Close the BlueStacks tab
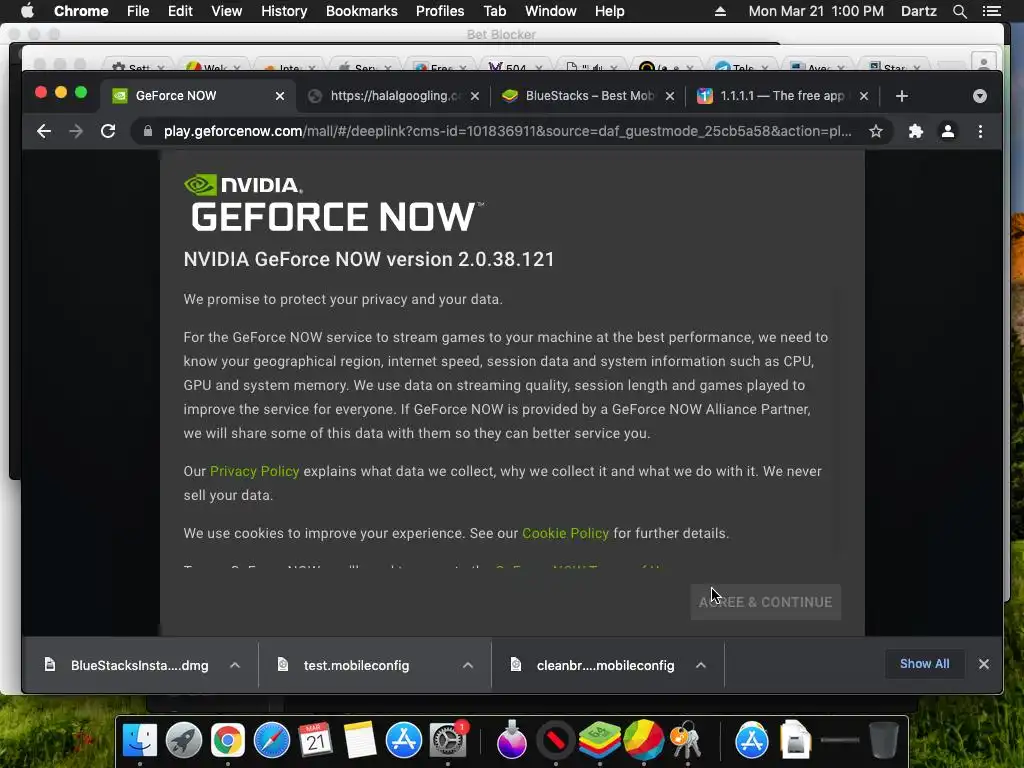This screenshot has height=768, width=1024. (x=669, y=96)
